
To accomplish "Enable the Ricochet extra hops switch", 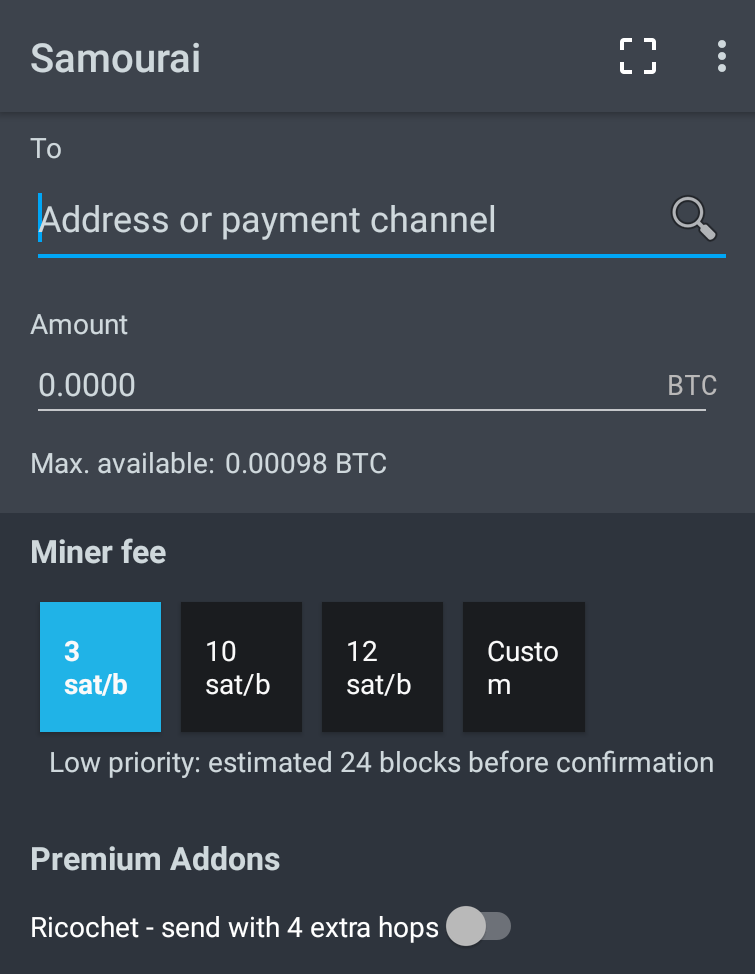I will click(x=478, y=926).
